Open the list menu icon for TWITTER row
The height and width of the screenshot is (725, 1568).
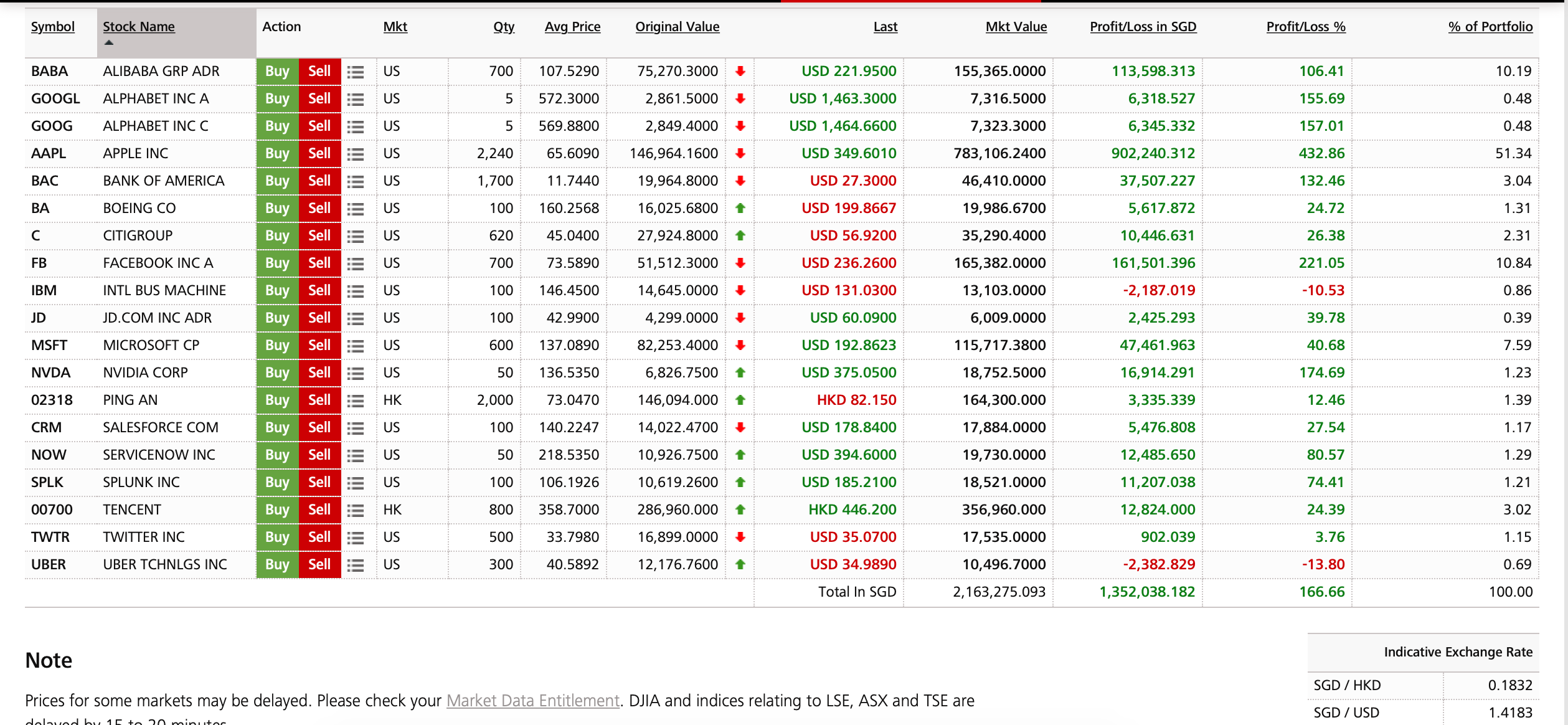(x=356, y=538)
